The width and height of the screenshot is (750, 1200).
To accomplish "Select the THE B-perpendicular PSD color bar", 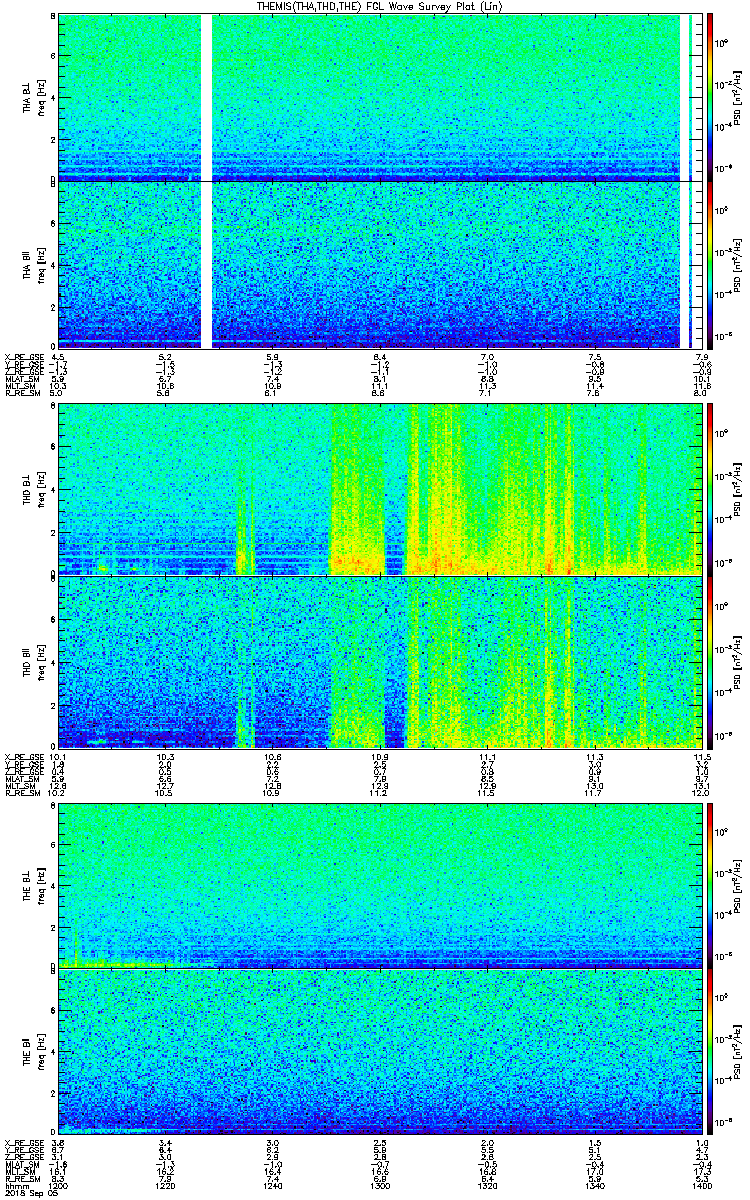I will [710, 884].
